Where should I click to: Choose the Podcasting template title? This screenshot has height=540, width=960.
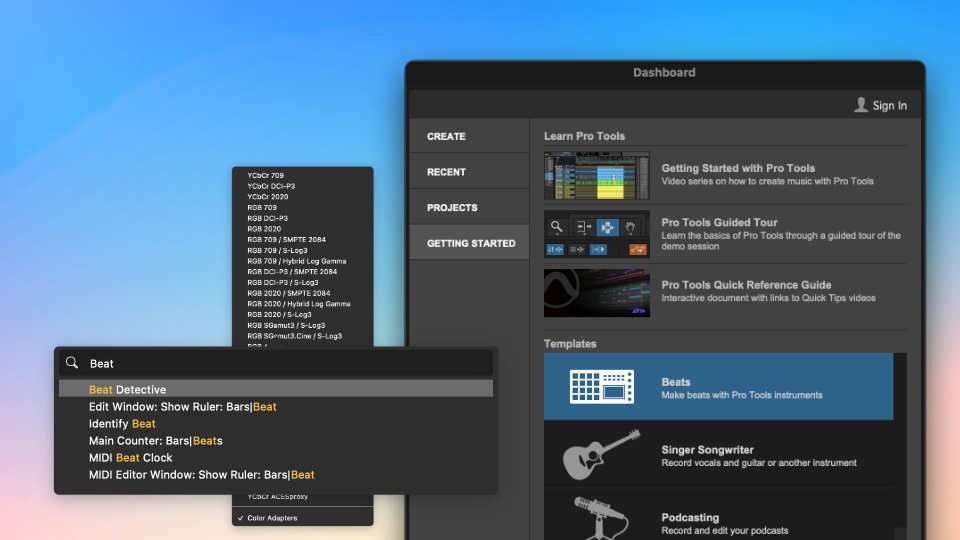(x=690, y=517)
